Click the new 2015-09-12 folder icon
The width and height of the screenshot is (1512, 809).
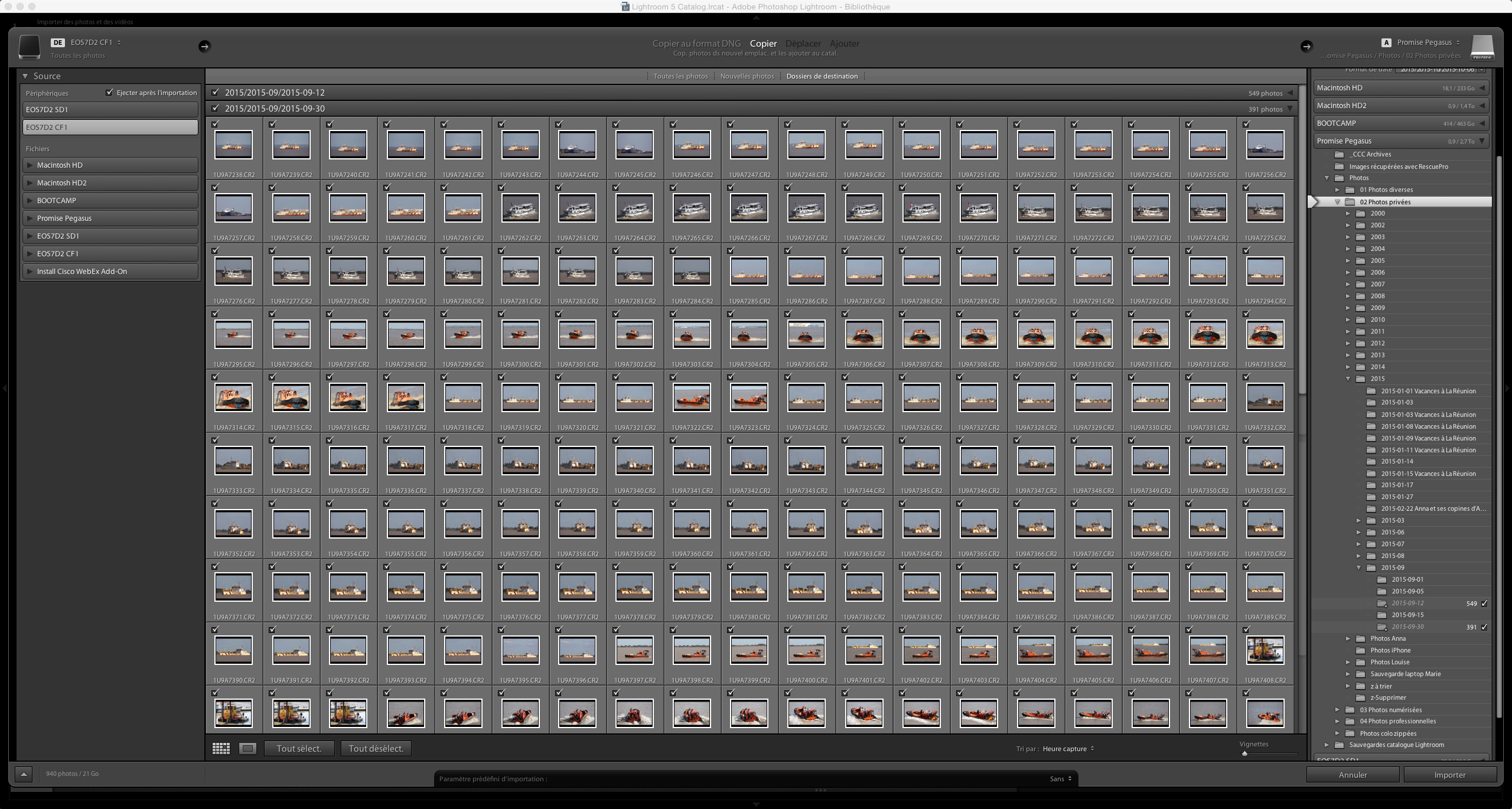tap(1382, 604)
